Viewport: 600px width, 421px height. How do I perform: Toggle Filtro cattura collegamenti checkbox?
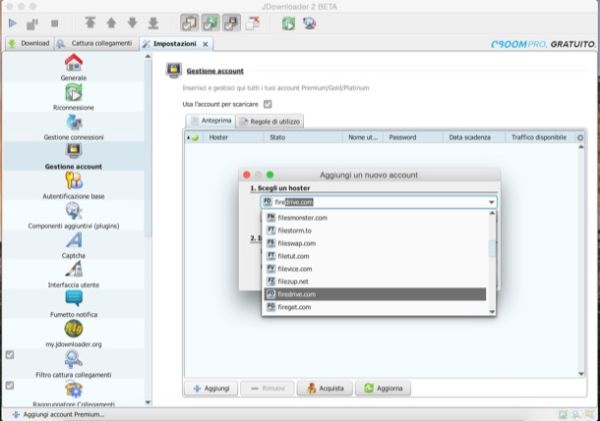click(9, 355)
